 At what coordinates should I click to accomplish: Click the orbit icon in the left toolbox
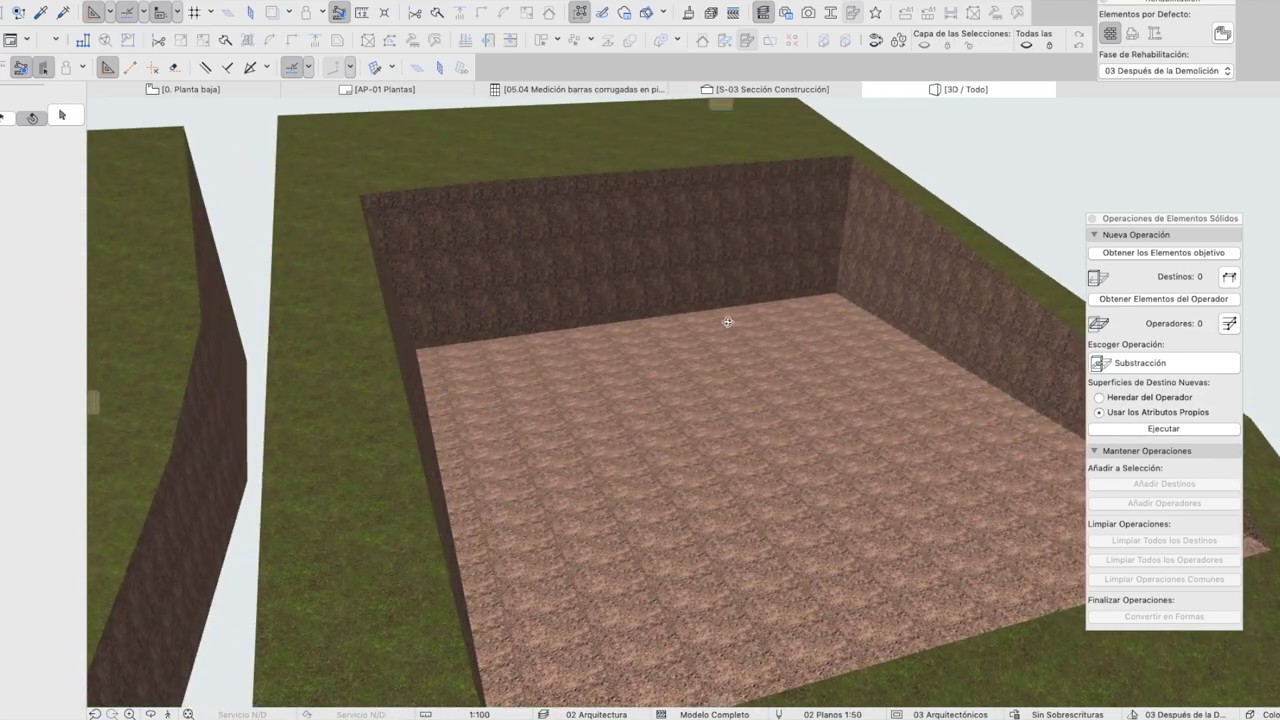point(32,117)
